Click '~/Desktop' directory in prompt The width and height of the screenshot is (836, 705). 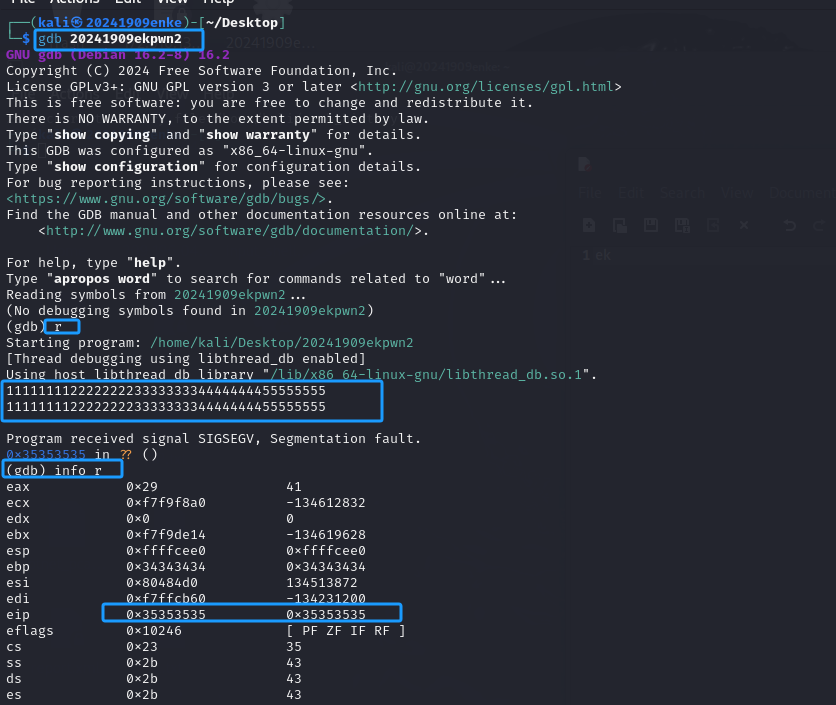tap(242, 22)
